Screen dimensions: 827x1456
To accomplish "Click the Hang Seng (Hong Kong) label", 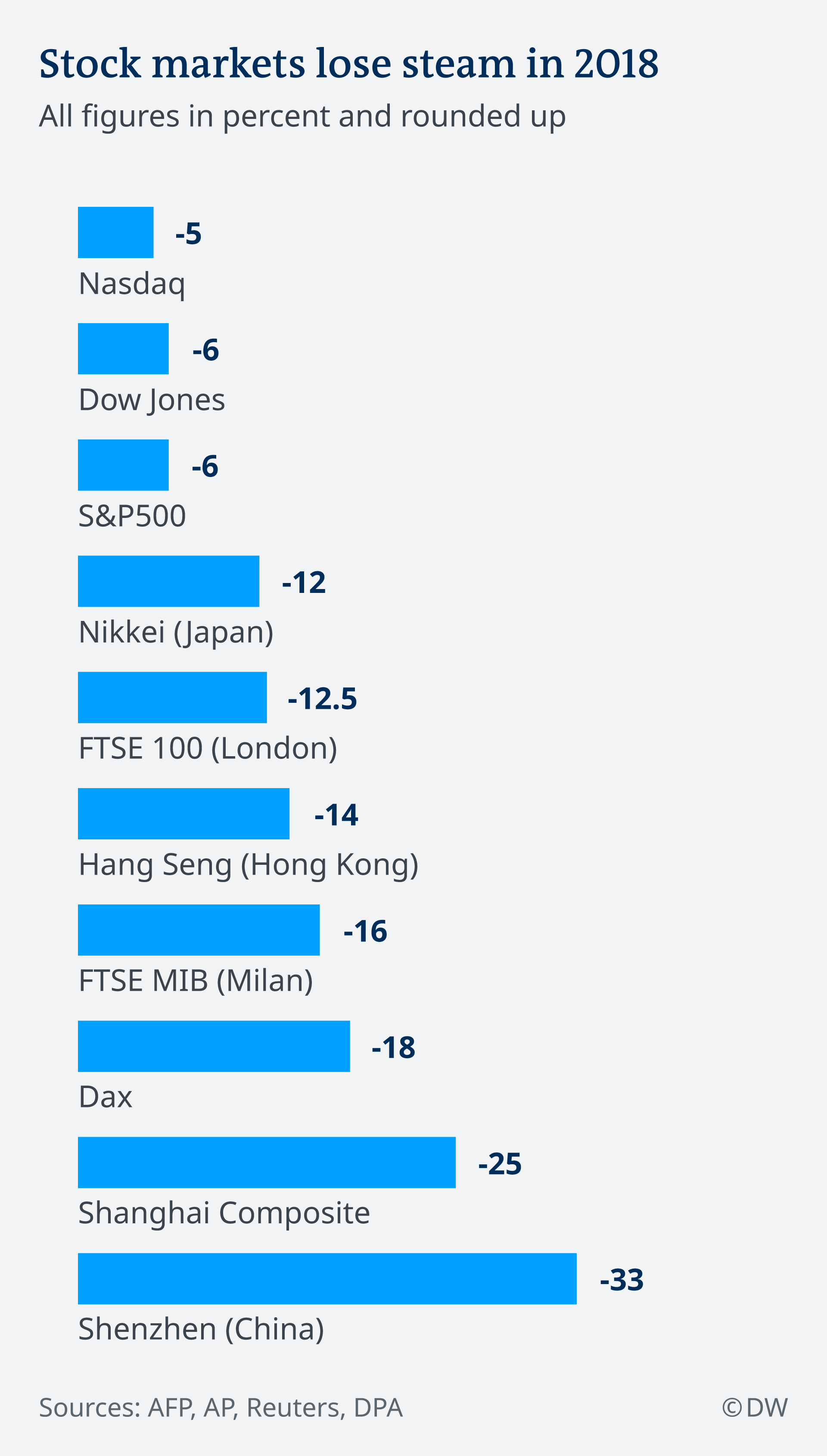I will (x=249, y=865).
